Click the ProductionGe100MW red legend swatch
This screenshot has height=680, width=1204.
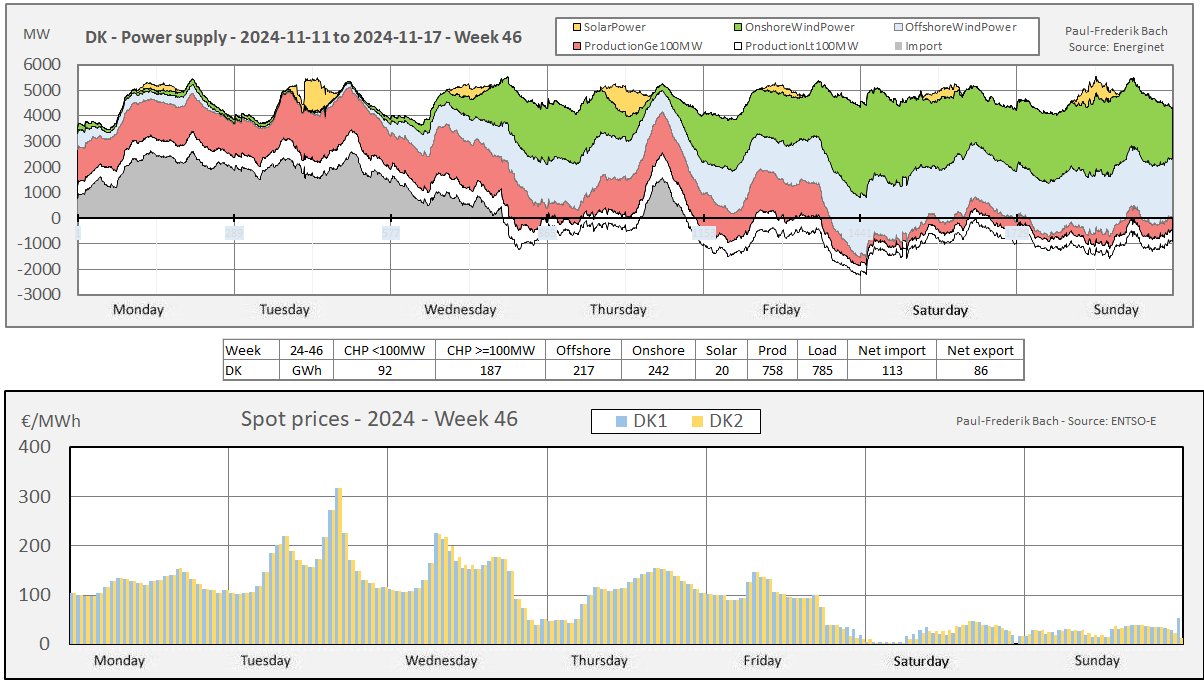(x=576, y=46)
